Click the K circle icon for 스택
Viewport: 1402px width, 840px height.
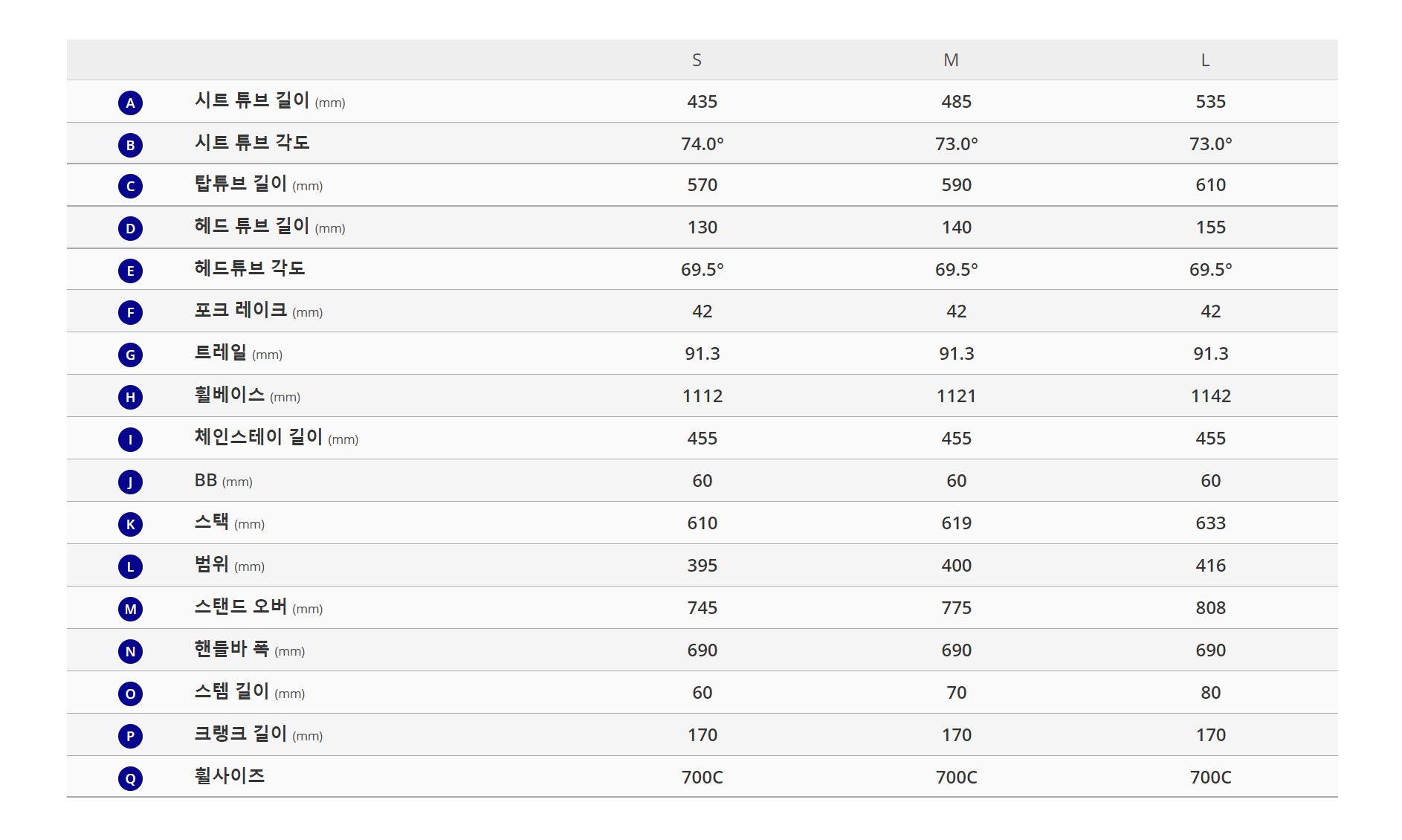(x=130, y=524)
